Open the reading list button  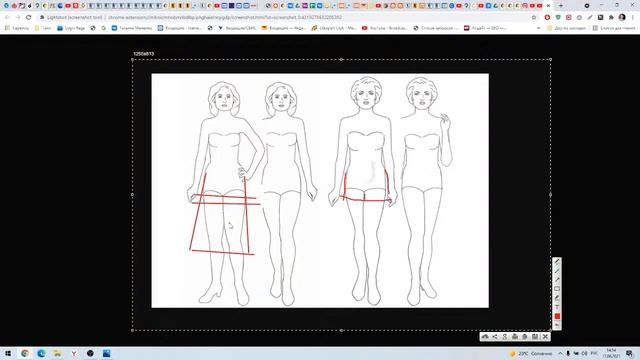[x=614, y=28]
